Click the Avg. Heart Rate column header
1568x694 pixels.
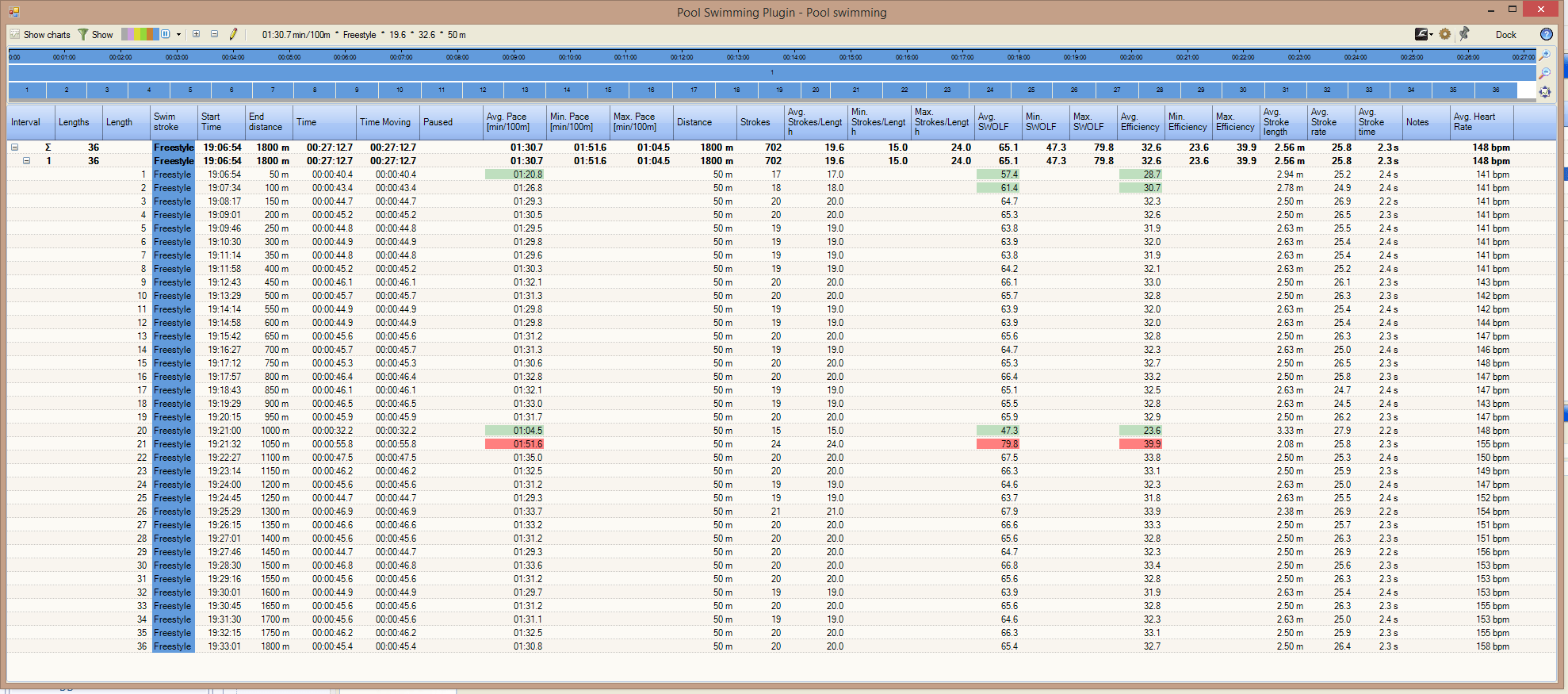[1482, 122]
